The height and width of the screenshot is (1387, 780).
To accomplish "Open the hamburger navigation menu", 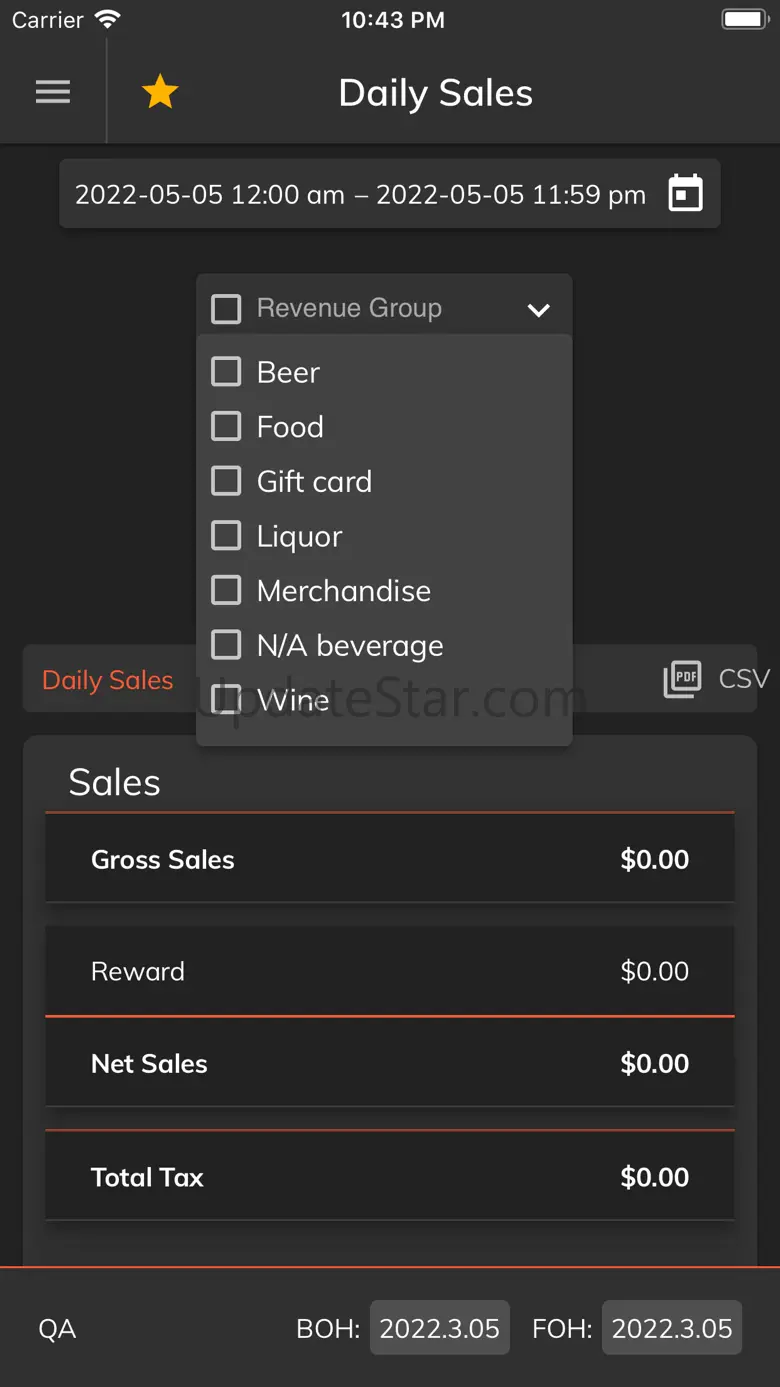I will pyautogui.click(x=53, y=93).
